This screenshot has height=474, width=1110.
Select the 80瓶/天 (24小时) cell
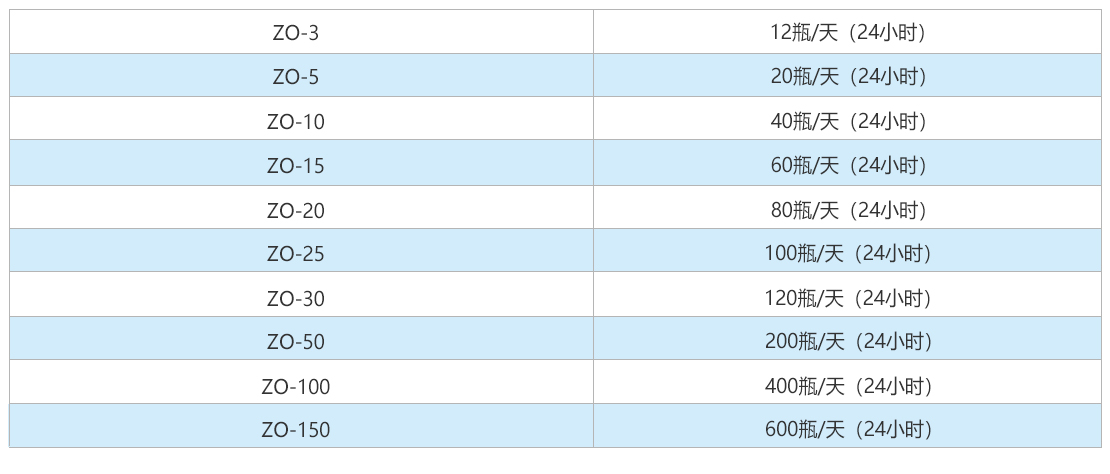(x=847, y=210)
